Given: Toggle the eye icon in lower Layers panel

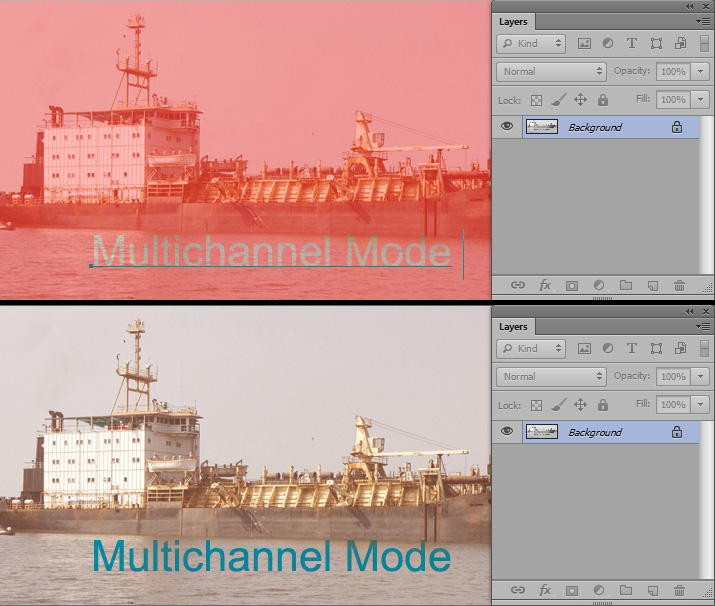Looking at the screenshot, I should [508, 432].
